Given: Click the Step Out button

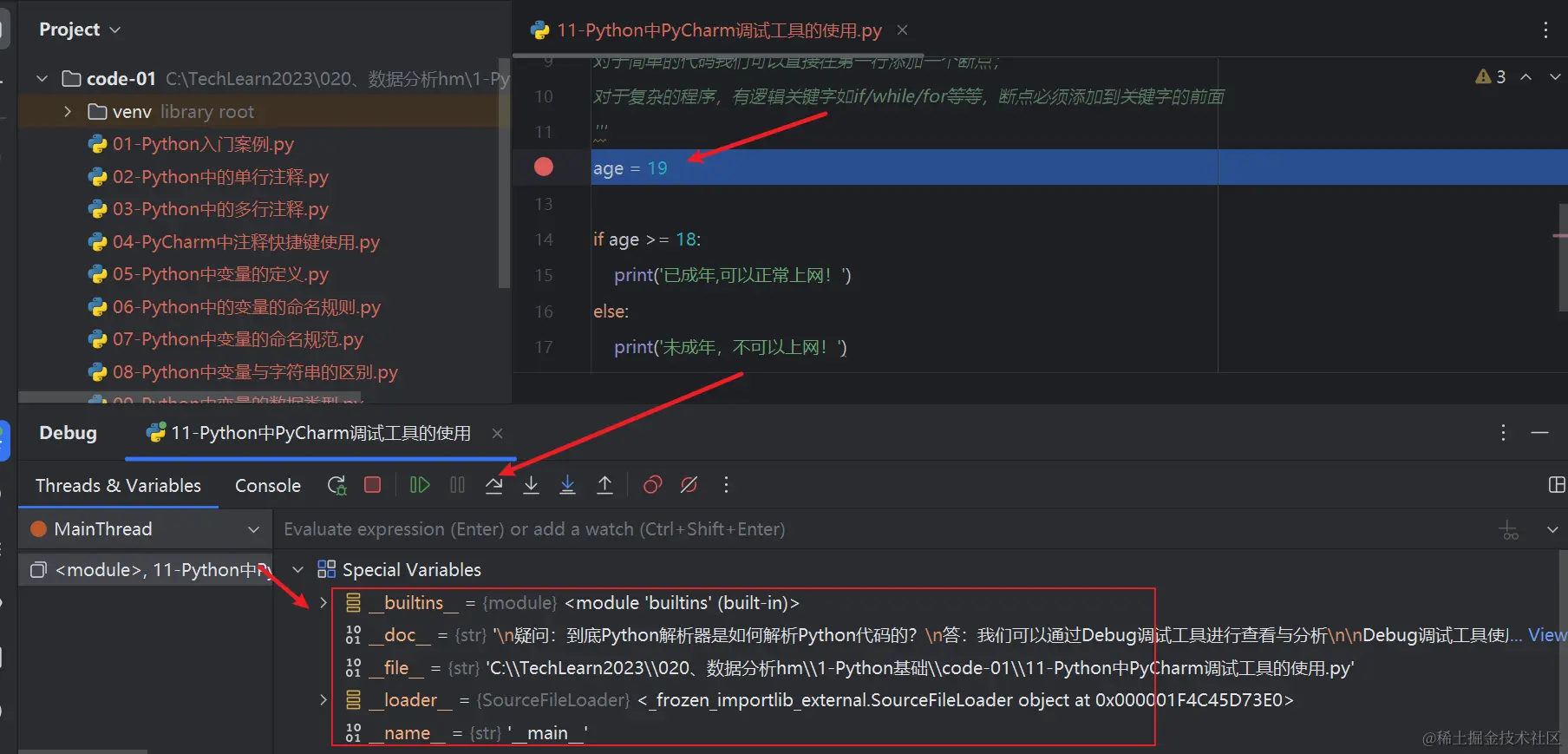Looking at the screenshot, I should pos(605,485).
